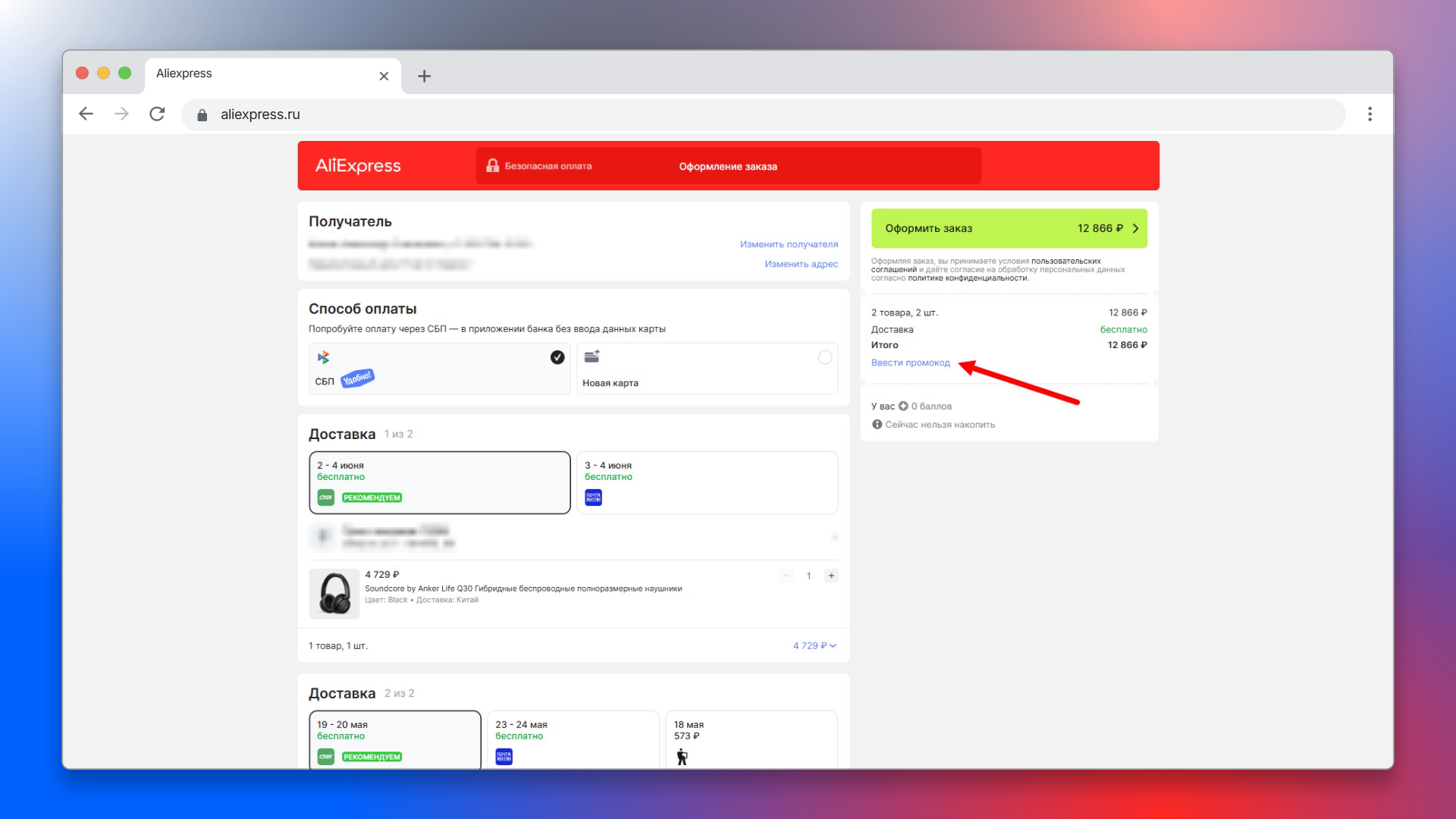The width and height of the screenshot is (1456, 819).
Task: Focus the aliexpress.ru address bar
Action: pos(763,115)
